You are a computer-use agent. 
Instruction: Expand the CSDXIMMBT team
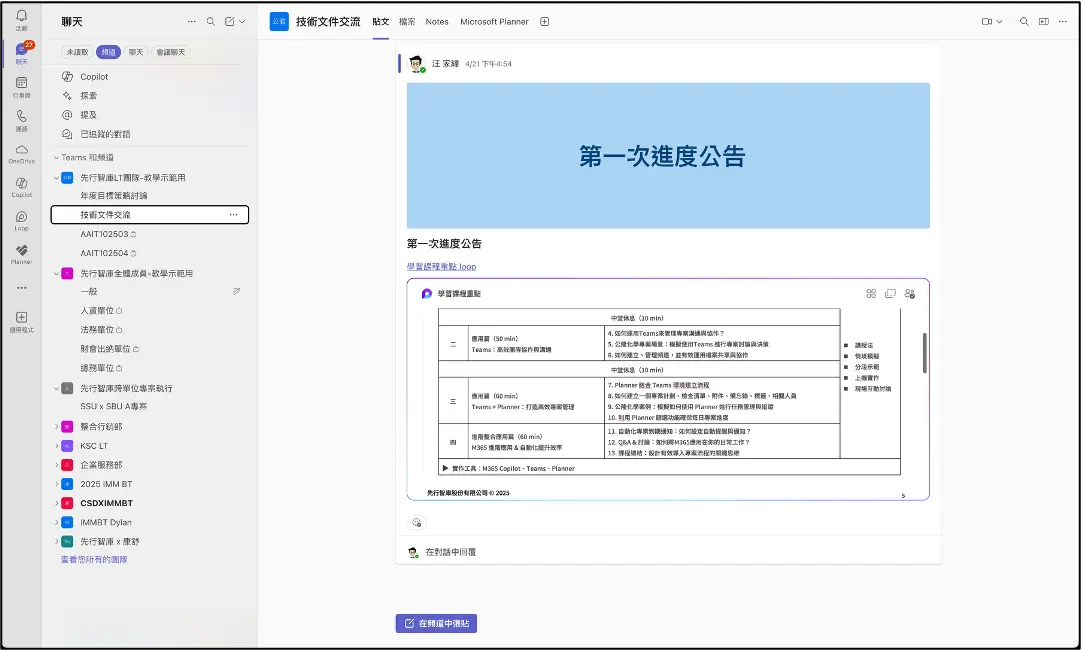pos(57,504)
